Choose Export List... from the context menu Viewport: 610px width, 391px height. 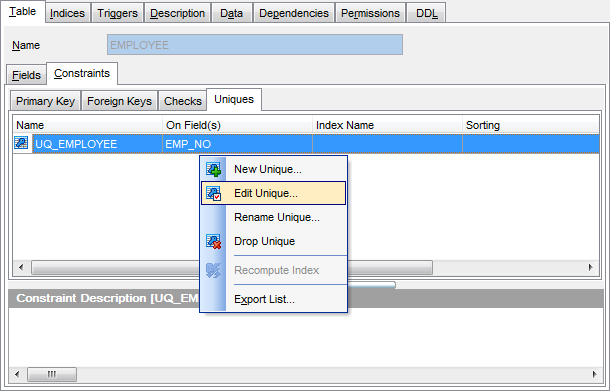pos(273,299)
